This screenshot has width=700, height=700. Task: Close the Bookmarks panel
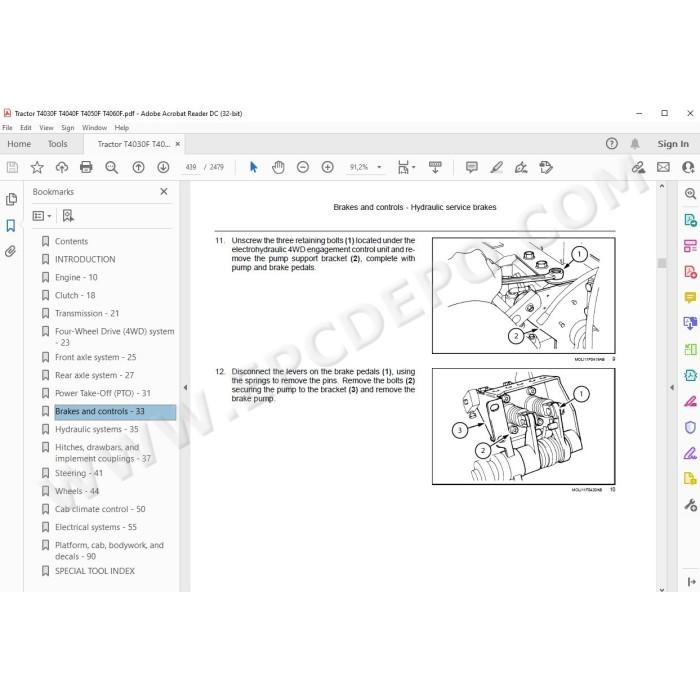click(x=164, y=192)
